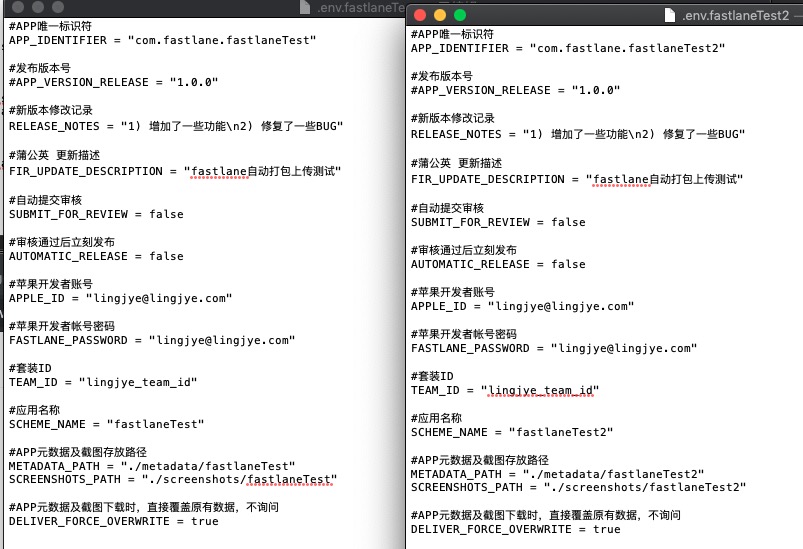
Task: Click the document icon in the back window title bar
Action: click(305, 7)
